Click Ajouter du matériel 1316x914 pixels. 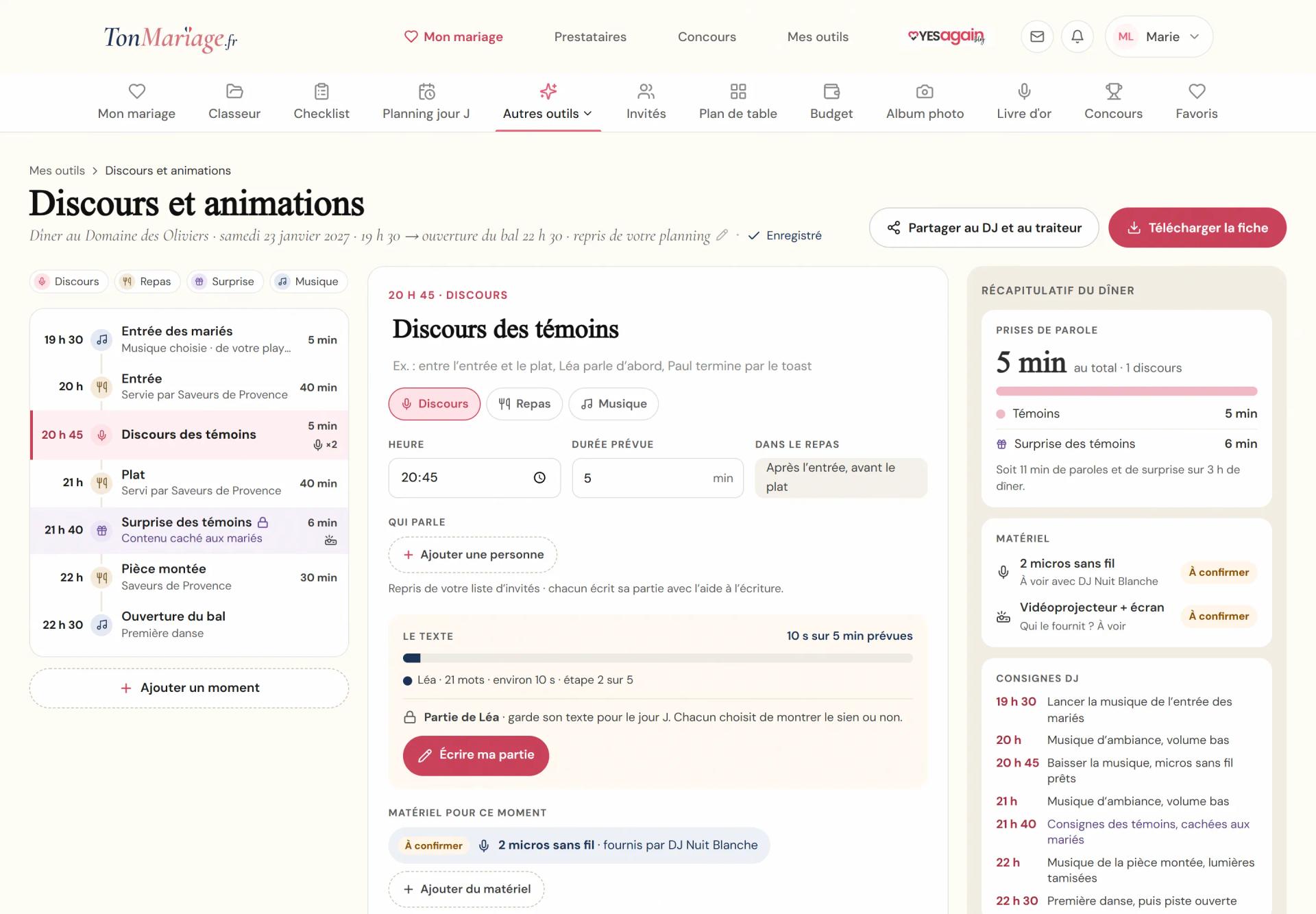[x=466, y=889]
